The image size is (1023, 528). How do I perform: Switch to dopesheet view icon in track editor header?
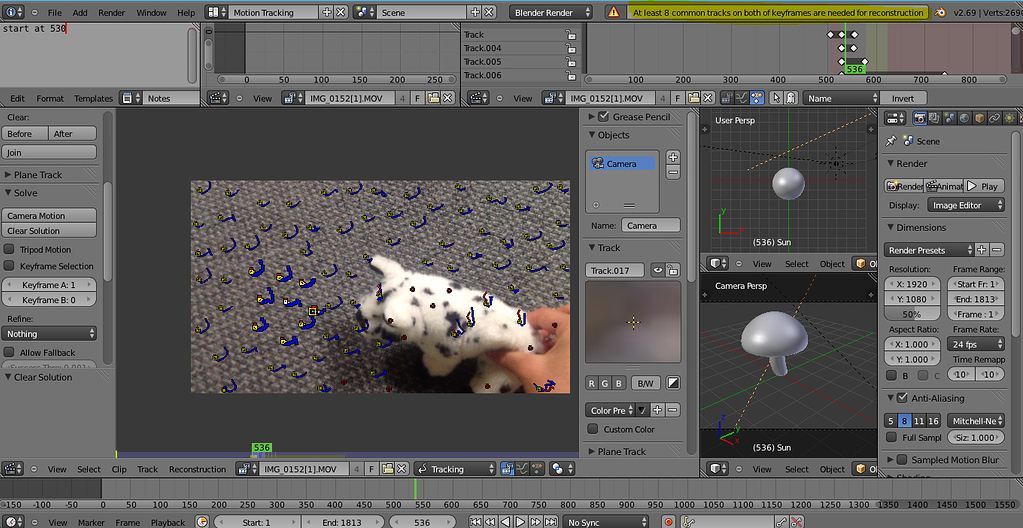tap(757, 98)
